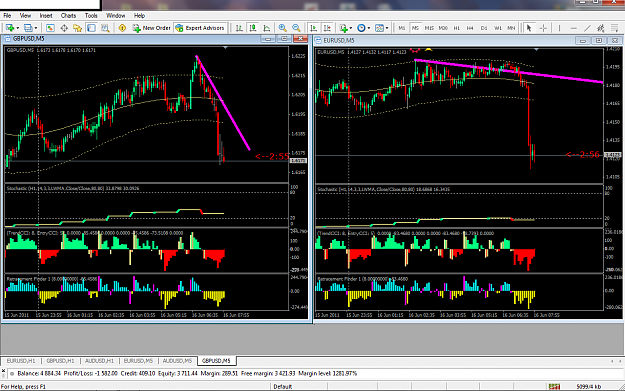Expand the New Chart dropdown arrow
Viewport: 625px width, 391px height.
tap(18, 28)
